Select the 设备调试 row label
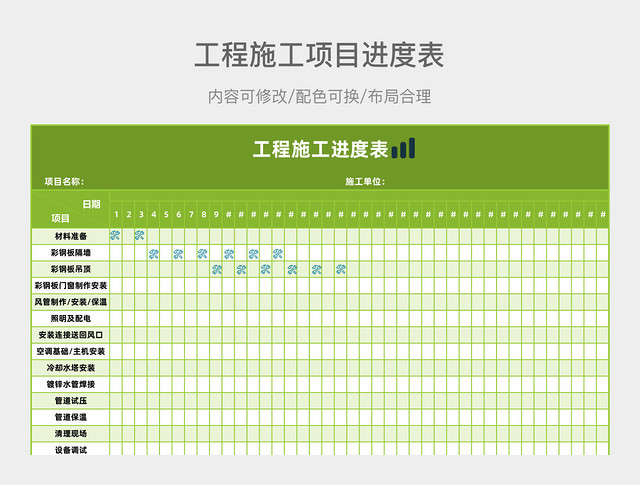 point(71,450)
